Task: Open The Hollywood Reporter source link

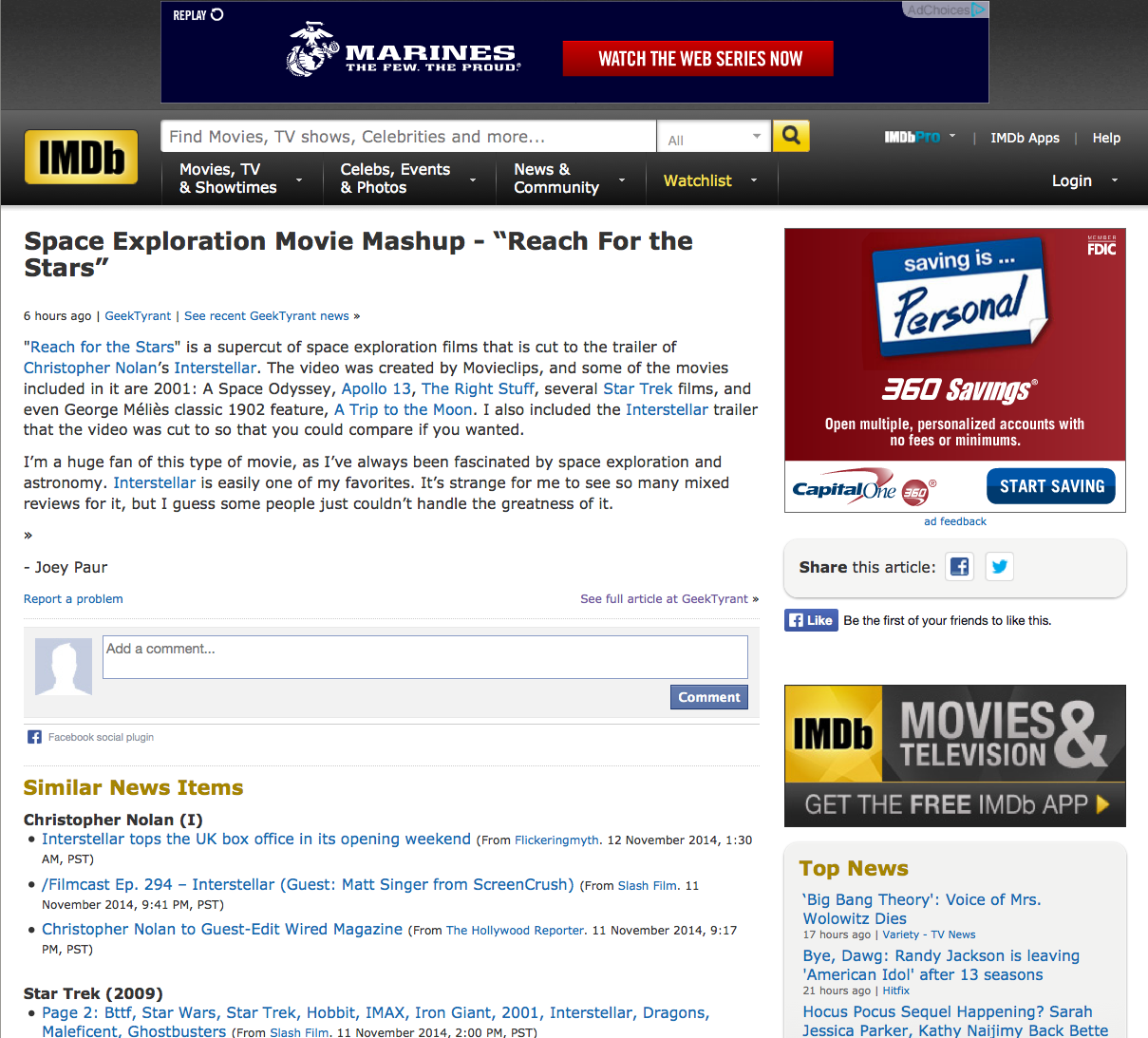Action: click(x=516, y=931)
